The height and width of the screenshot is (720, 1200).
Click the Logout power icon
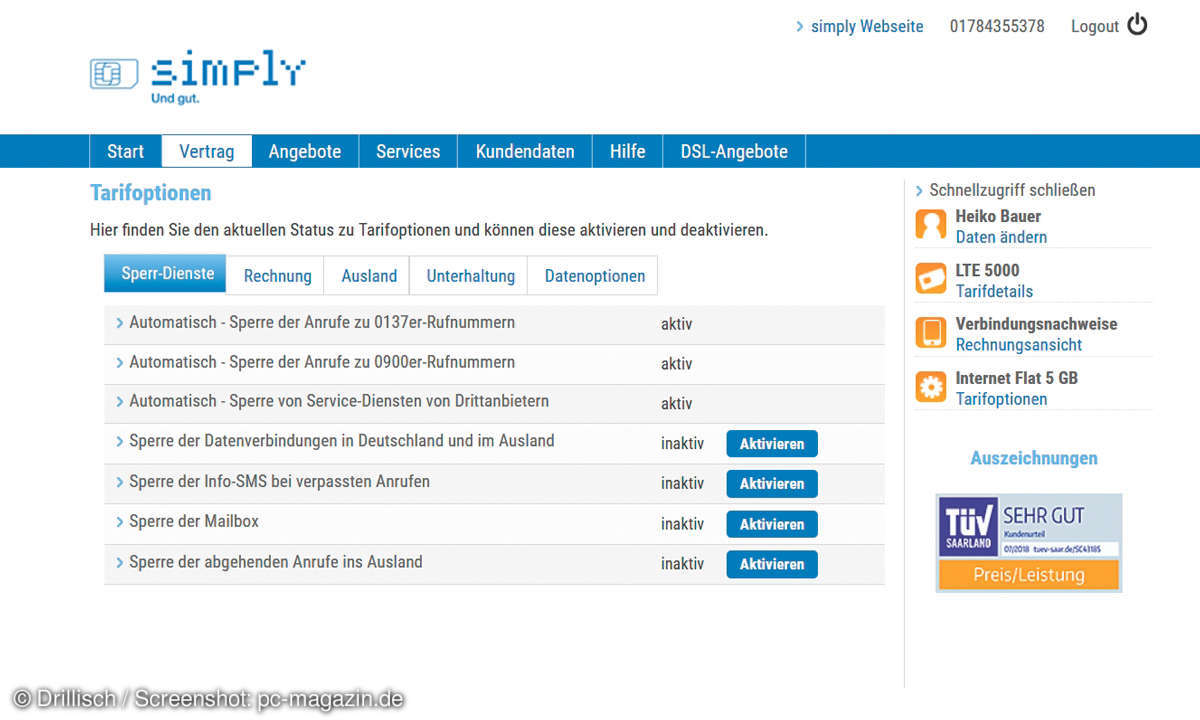pyautogui.click(x=1137, y=25)
